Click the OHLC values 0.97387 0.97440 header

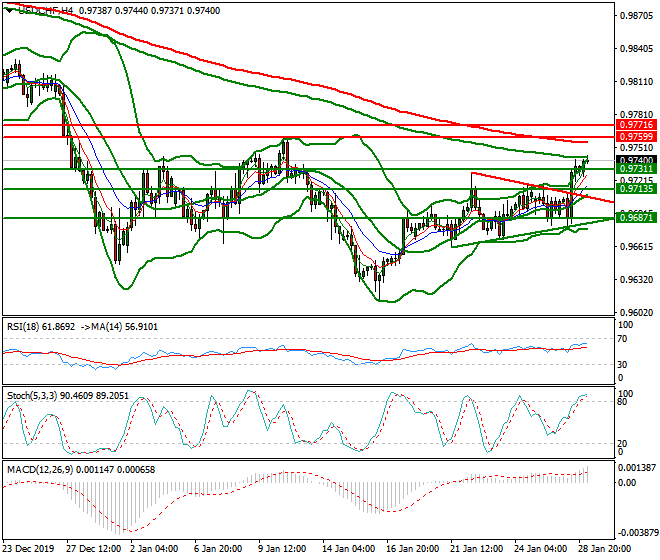(x=114, y=11)
